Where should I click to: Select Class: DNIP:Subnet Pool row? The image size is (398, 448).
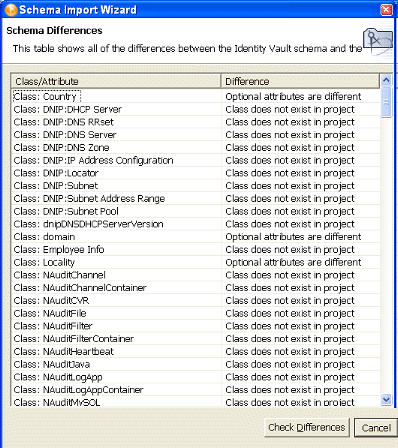click(196, 211)
